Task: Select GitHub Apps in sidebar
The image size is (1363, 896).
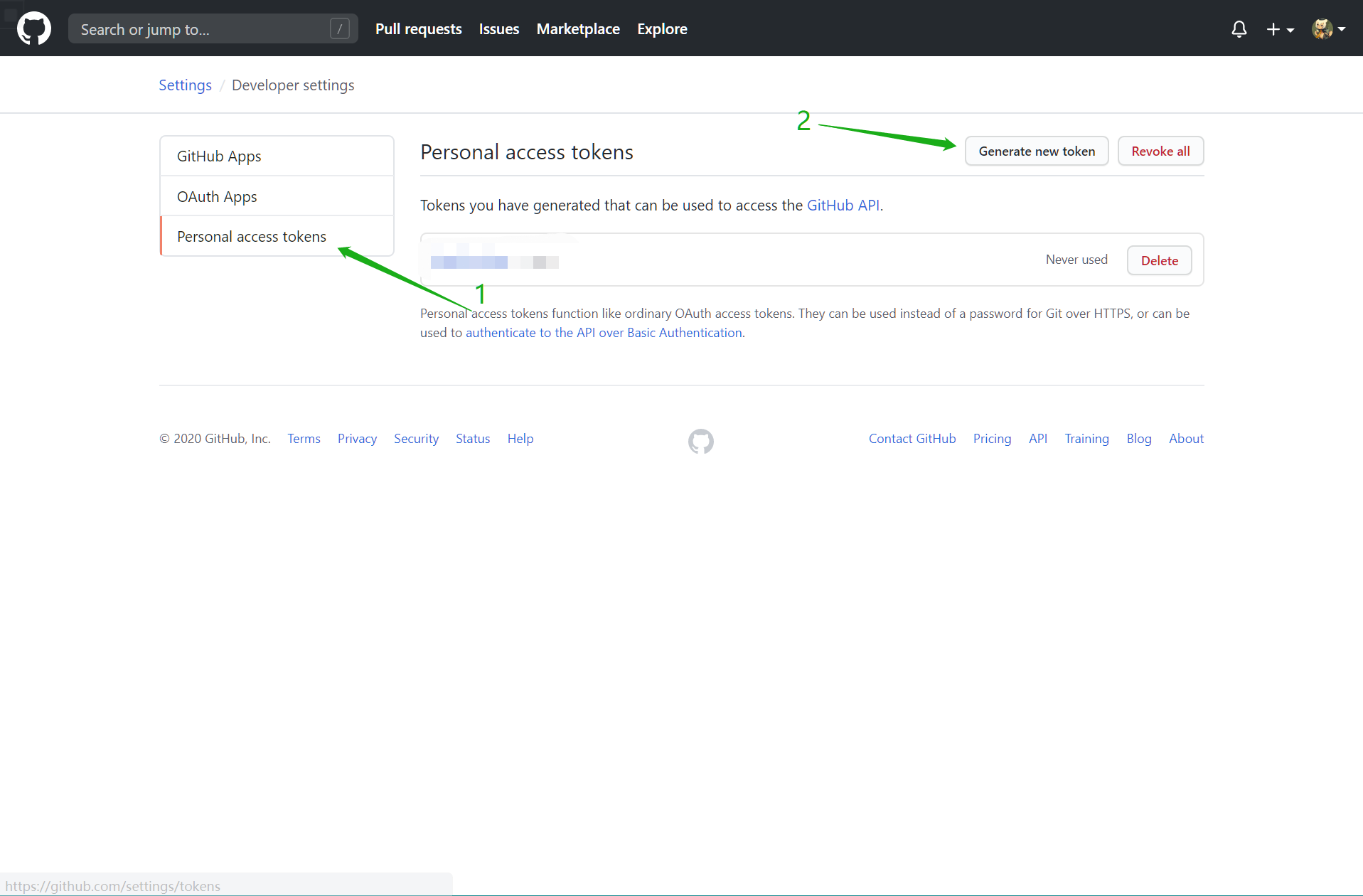Action: (277, 156)
